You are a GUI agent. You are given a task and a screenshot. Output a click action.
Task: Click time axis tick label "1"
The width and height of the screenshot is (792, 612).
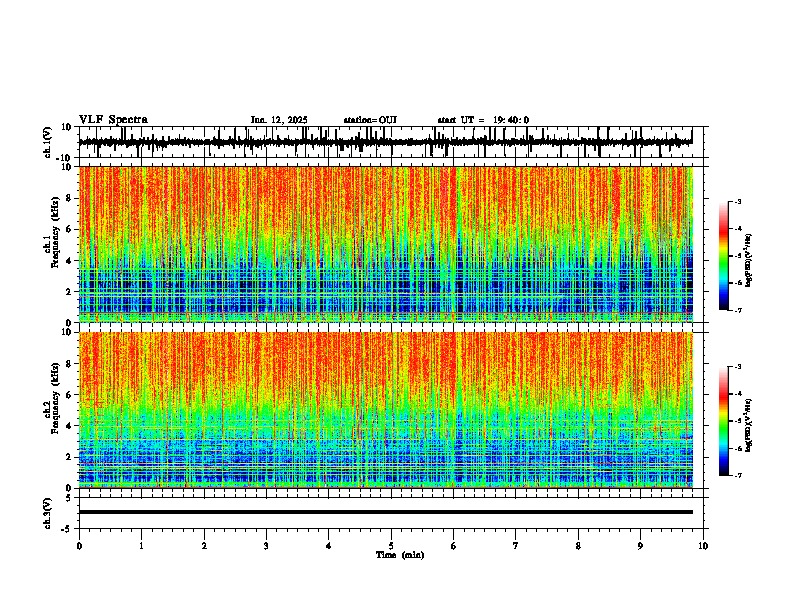point(141,546)
